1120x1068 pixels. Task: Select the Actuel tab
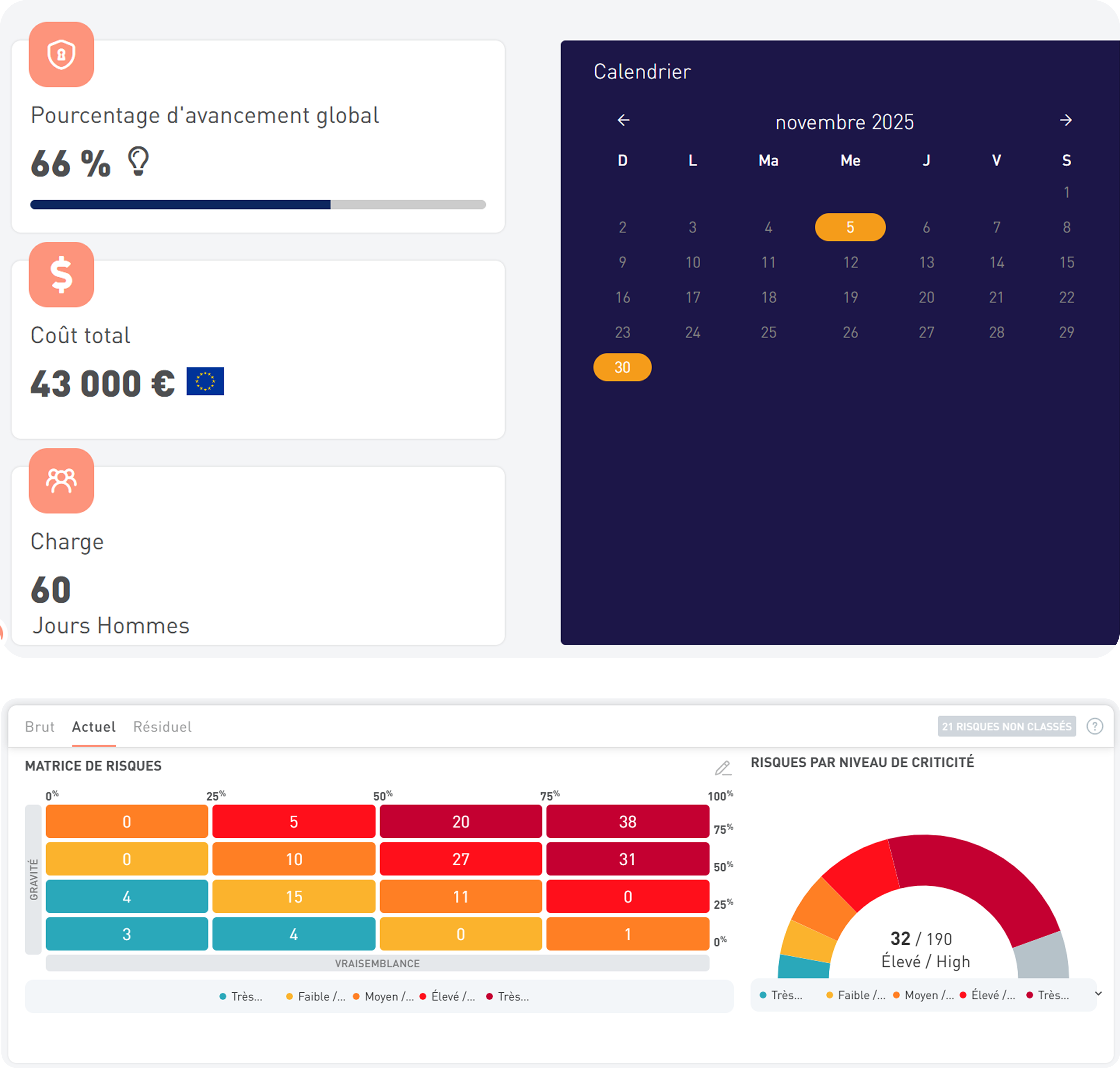(x=94, y=726)
